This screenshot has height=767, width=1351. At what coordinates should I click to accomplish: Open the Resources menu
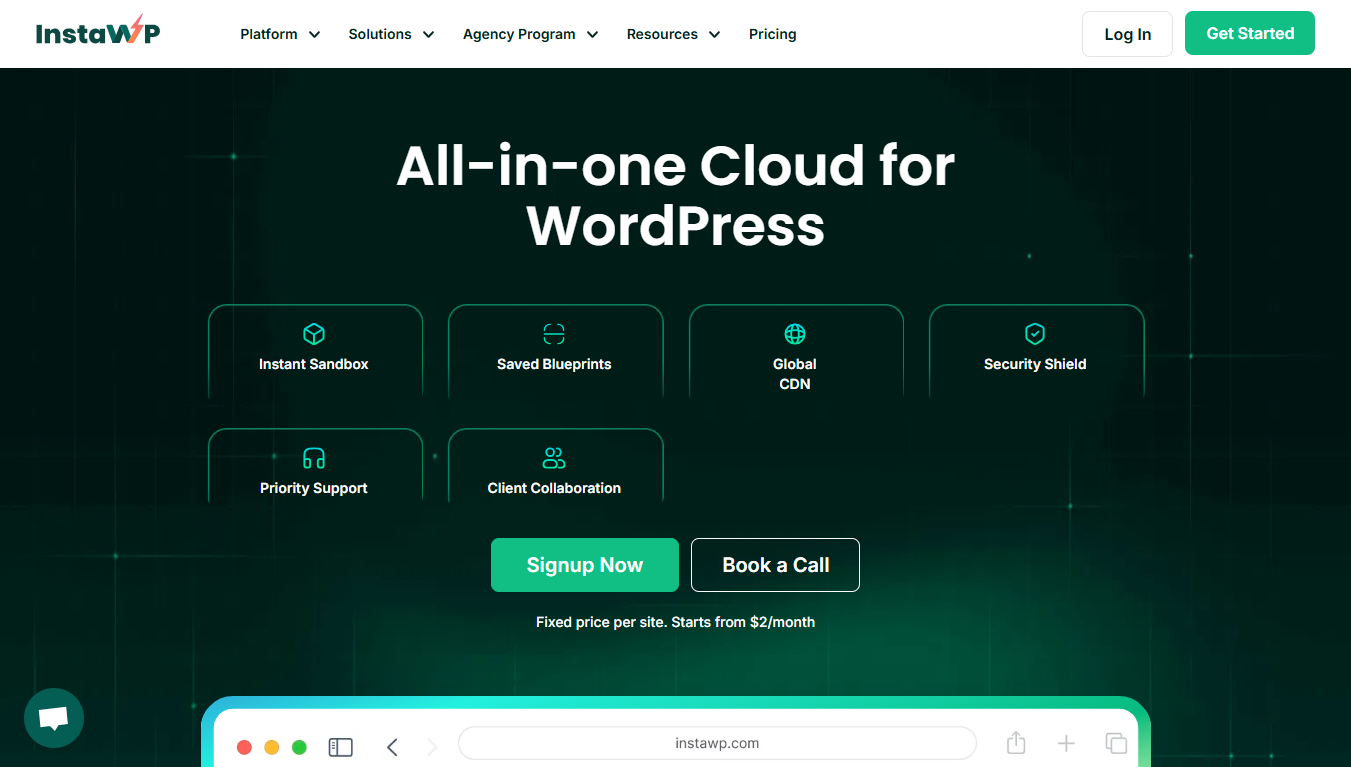pyautogui.click(x=673, y=34)
